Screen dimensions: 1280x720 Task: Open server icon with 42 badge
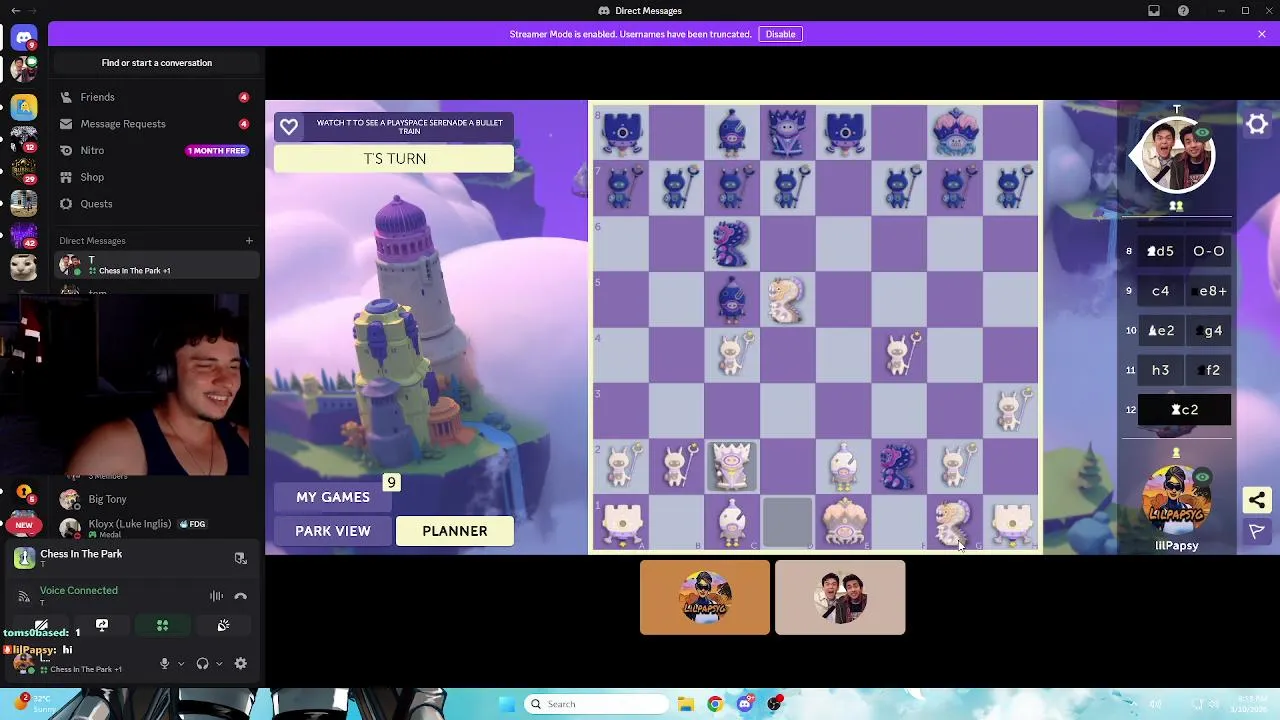tap(24, 235)
